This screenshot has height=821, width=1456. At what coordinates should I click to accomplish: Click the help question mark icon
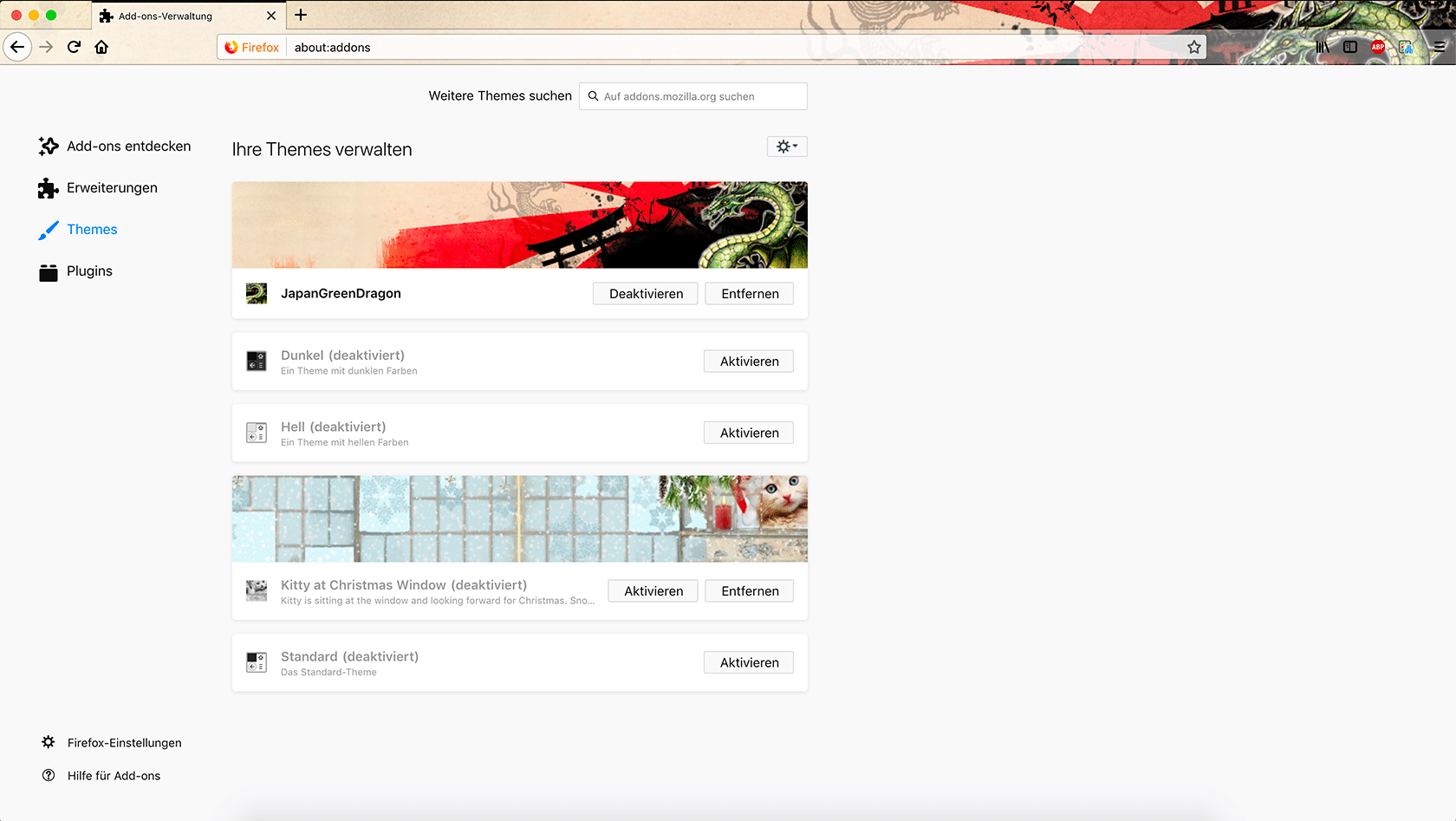click(49, 775)
